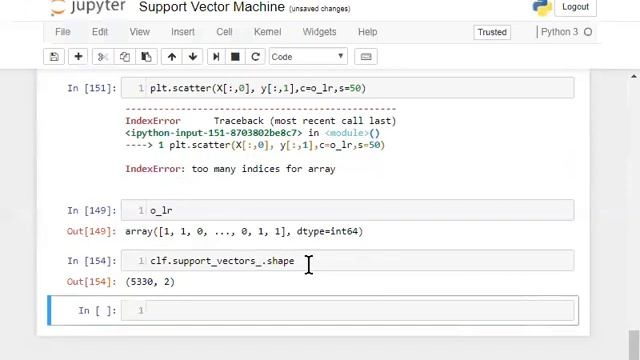640x360 pixels.
Task: Click the (unsaved changes) status text
Action: tap(320, 9)
